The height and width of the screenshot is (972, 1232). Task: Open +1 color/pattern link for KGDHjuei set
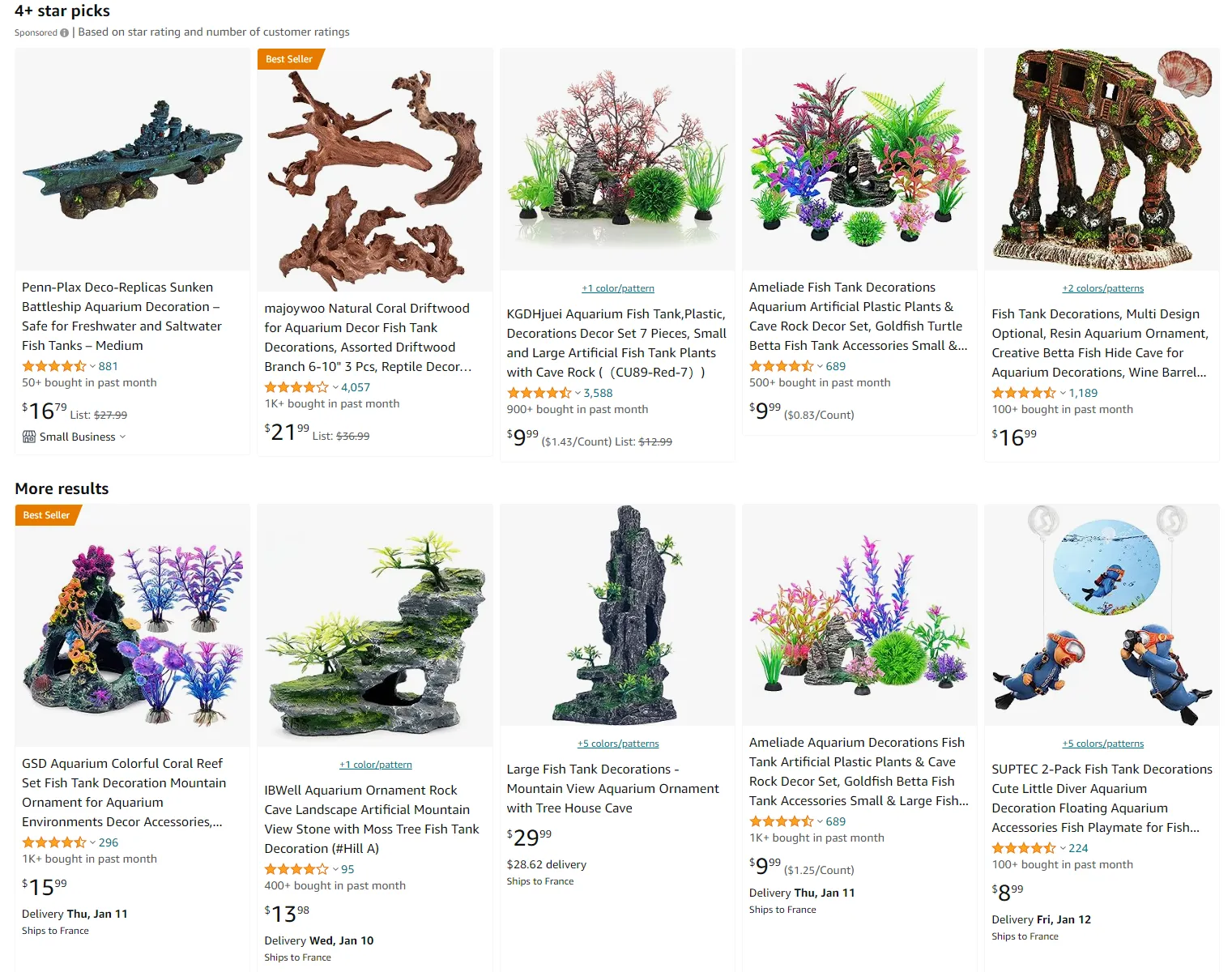618,288
